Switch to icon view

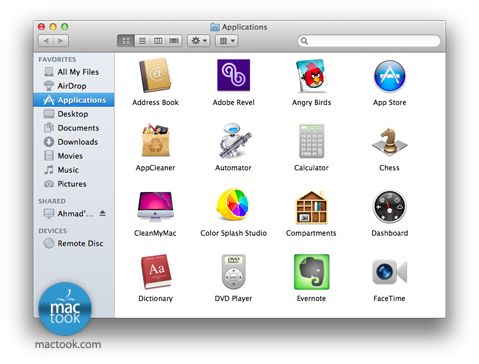coord(126,41)
